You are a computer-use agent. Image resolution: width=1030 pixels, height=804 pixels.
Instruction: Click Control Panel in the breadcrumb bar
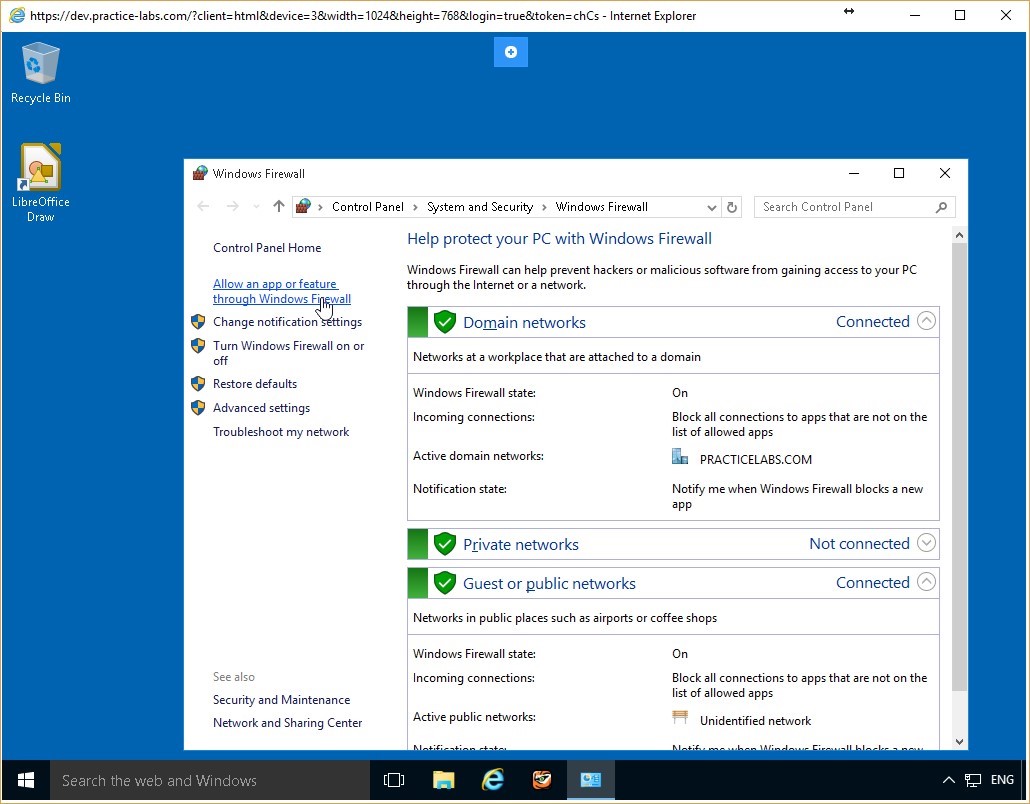pos(366,207)
